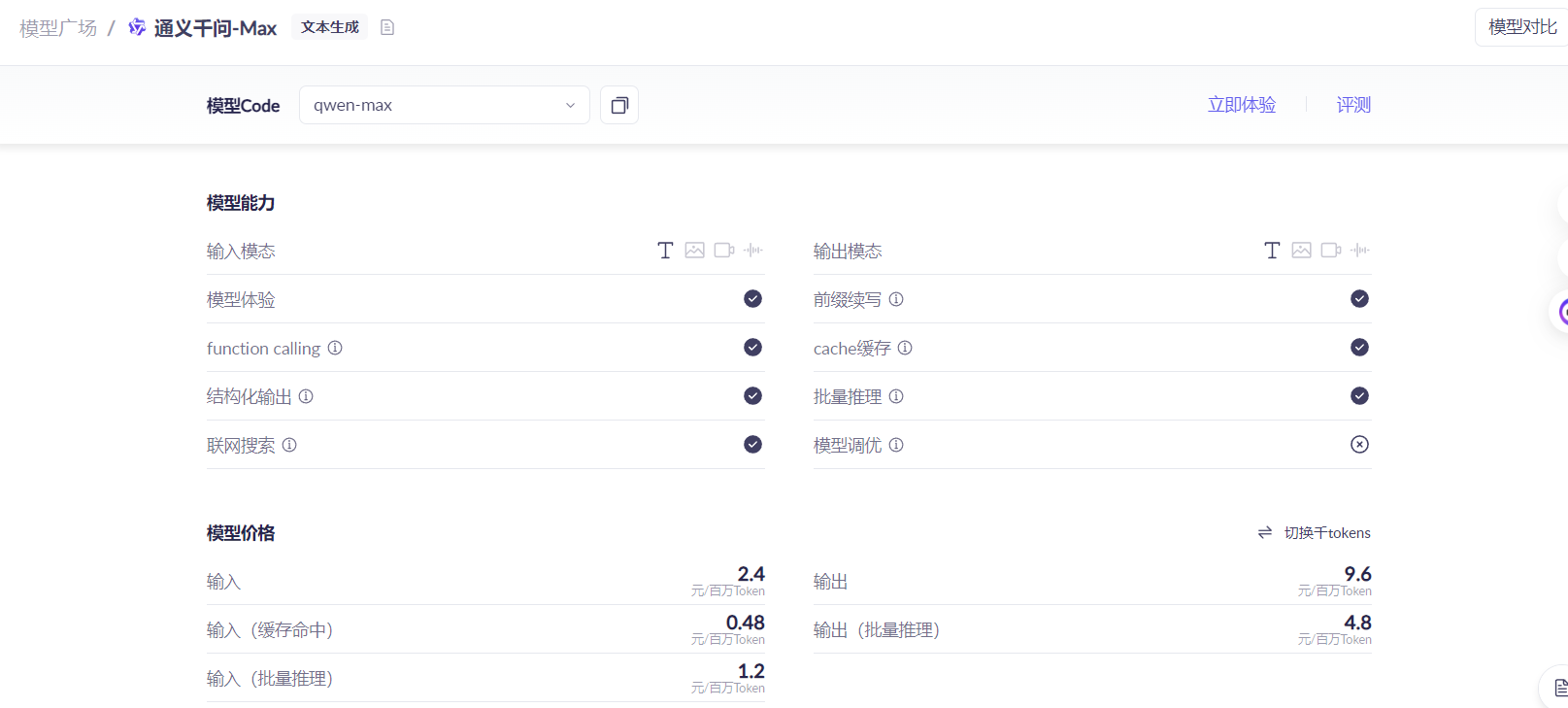This screenshot has width=1568, height=708.
Task: Show info tooltip for 模型调优
Action: click(x=896, y=445)
